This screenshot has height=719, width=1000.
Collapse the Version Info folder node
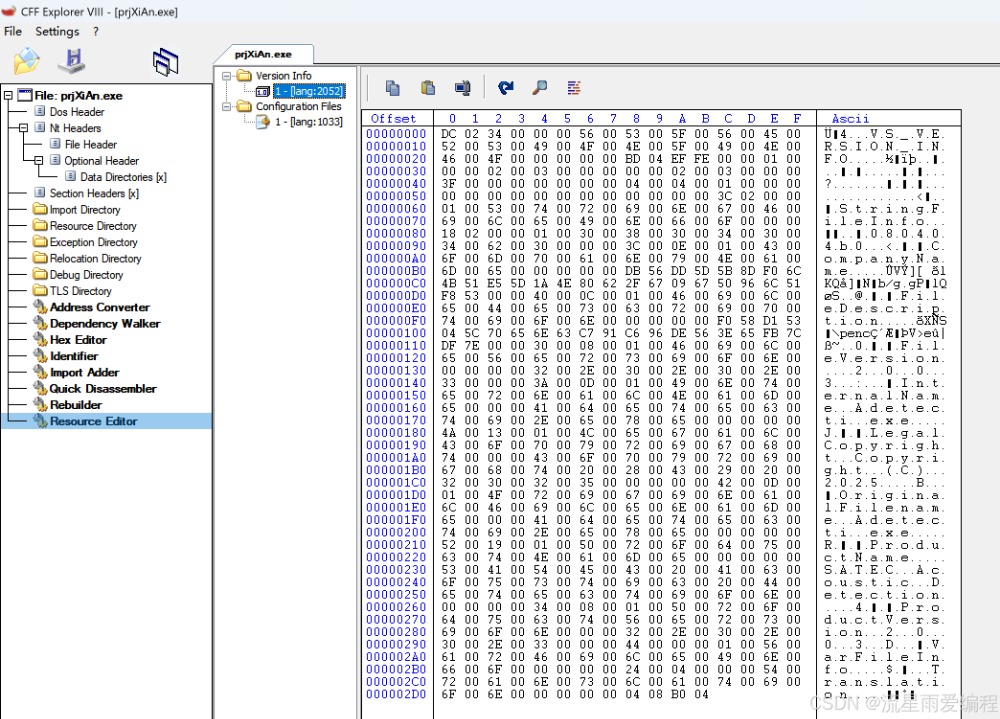click(227, 76)
